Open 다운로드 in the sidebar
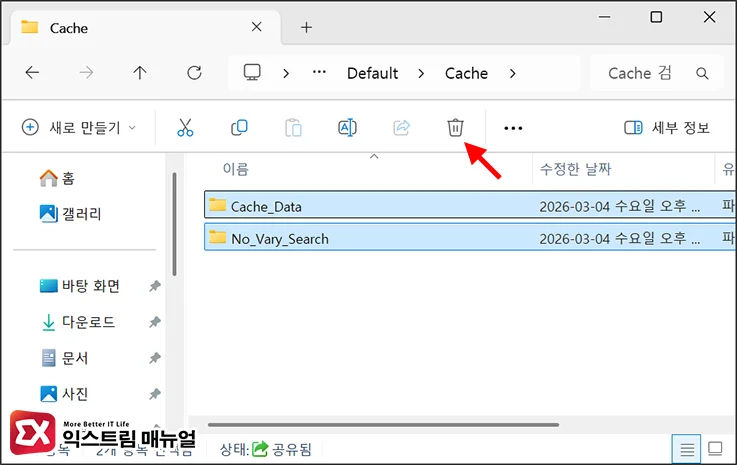 pos(78,322)
